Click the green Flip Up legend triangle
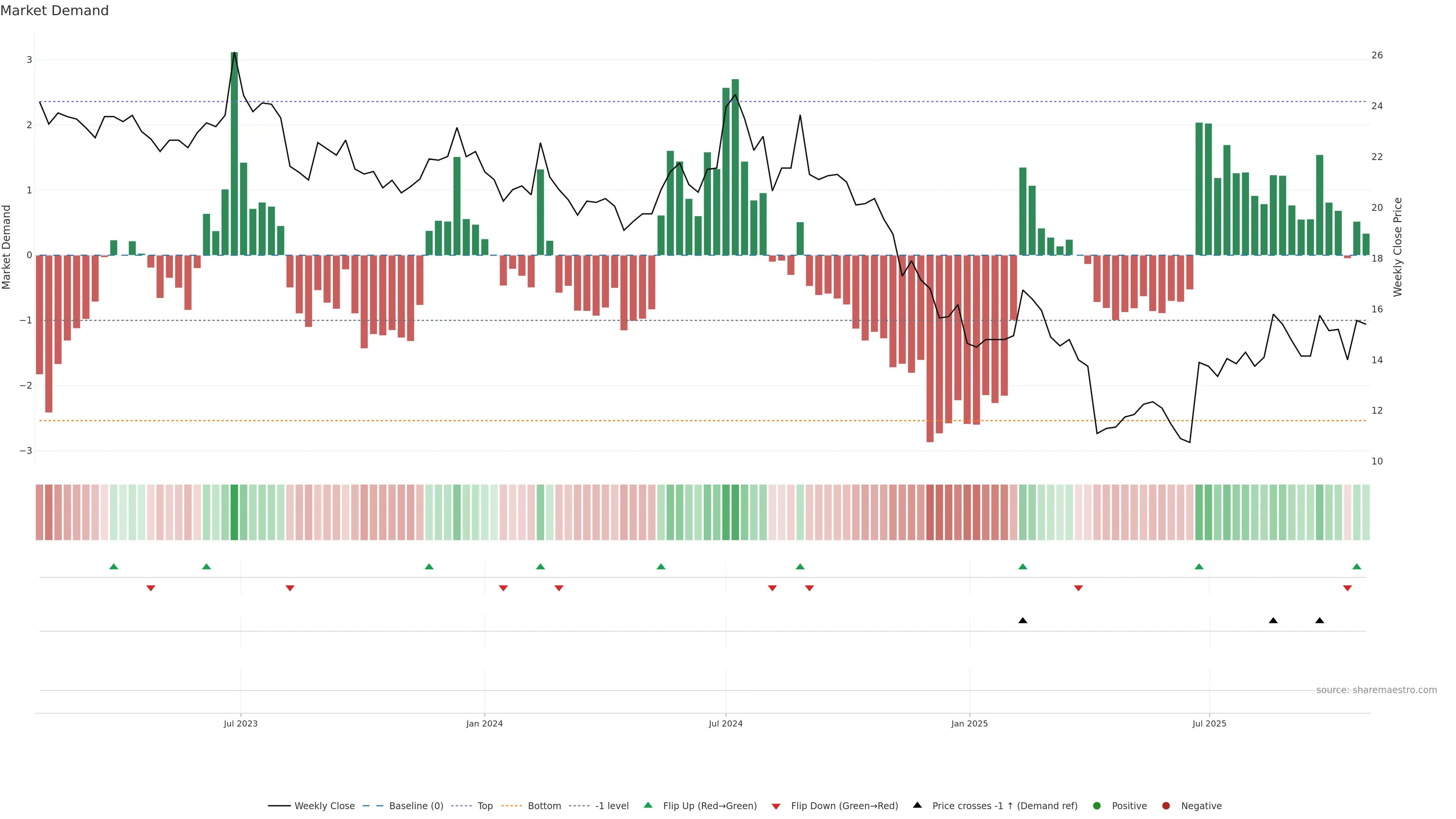1456x819 pixels. click(648, 805)
